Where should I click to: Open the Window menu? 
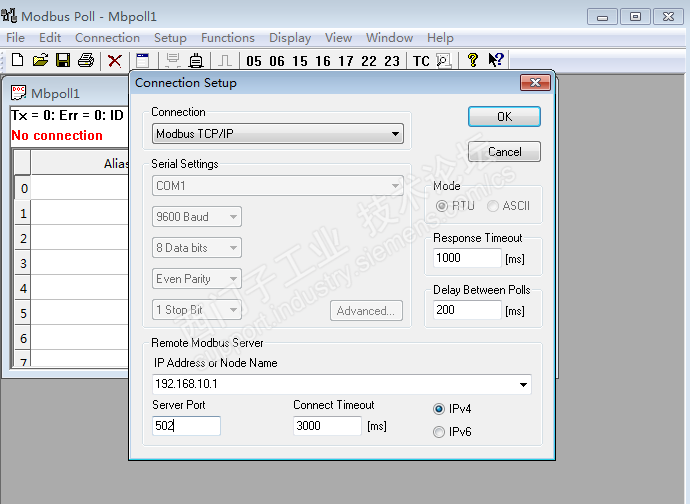(x=389, y=38)
